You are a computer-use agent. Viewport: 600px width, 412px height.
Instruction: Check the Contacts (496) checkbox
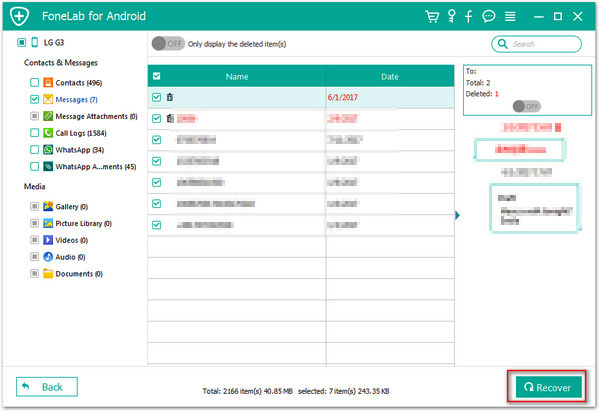(34, 83)
